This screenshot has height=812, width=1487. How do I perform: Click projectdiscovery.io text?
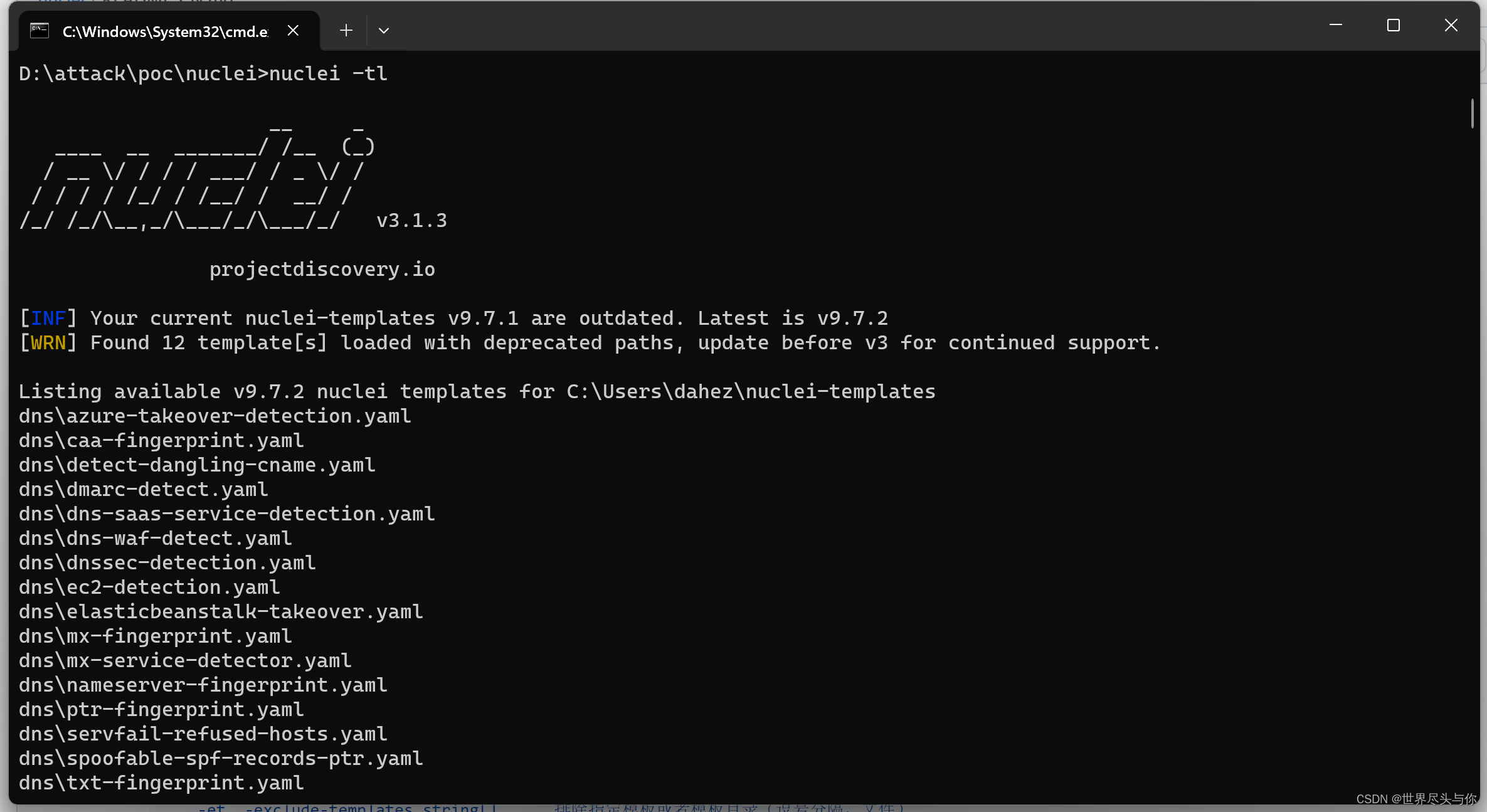coord(322,270)
